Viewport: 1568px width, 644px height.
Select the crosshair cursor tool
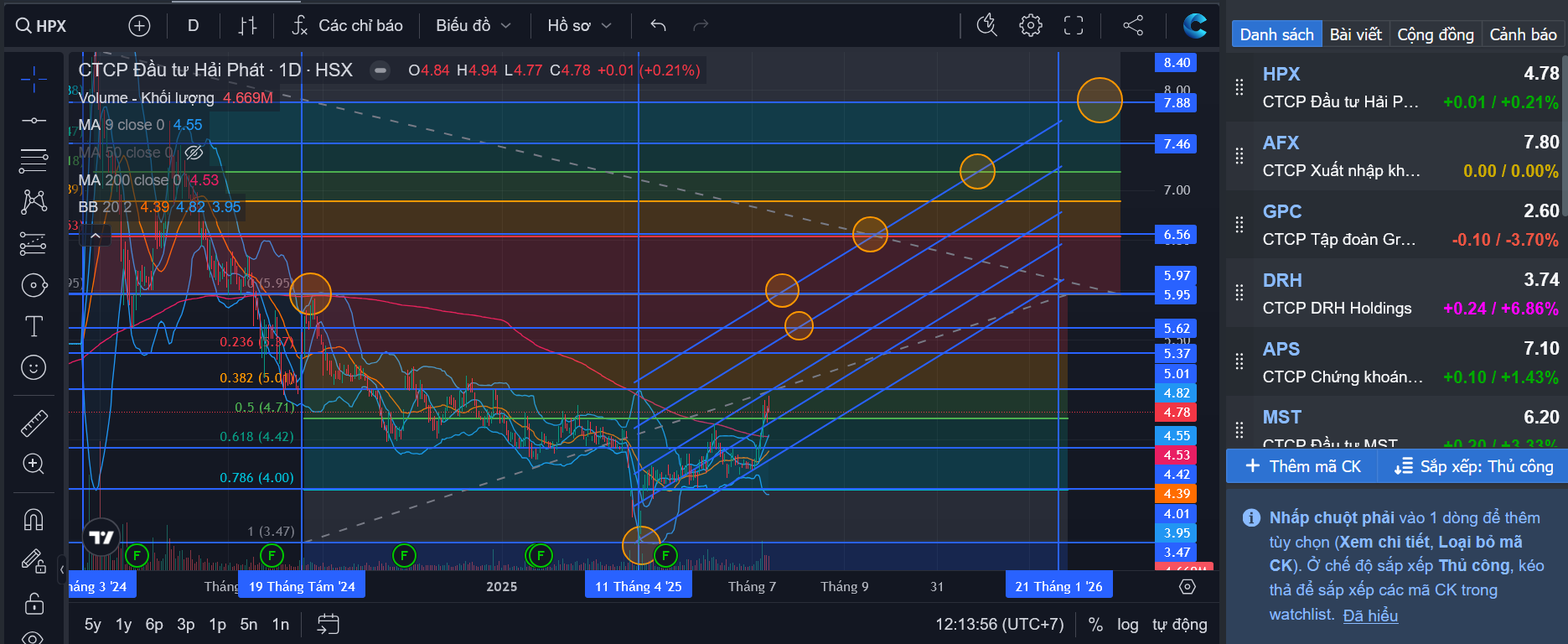point(34,80)
